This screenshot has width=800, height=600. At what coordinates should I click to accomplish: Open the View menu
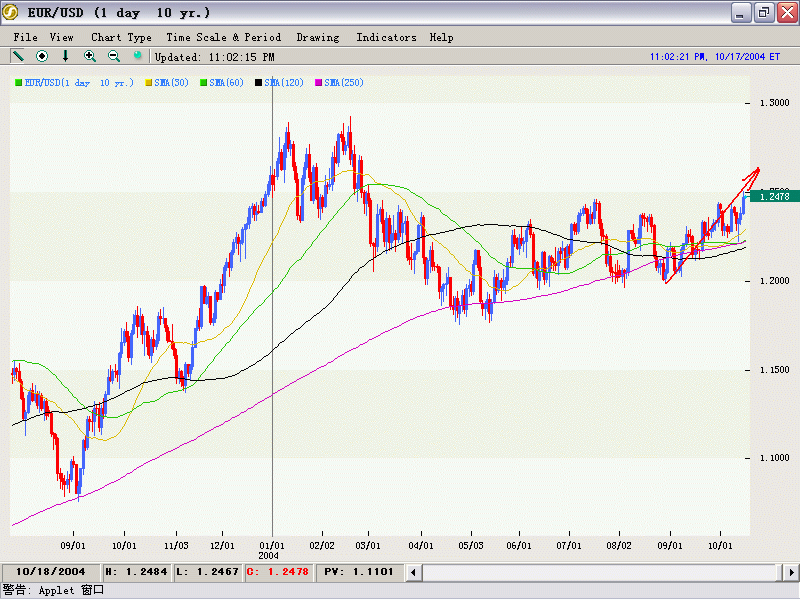pos(61,37)
